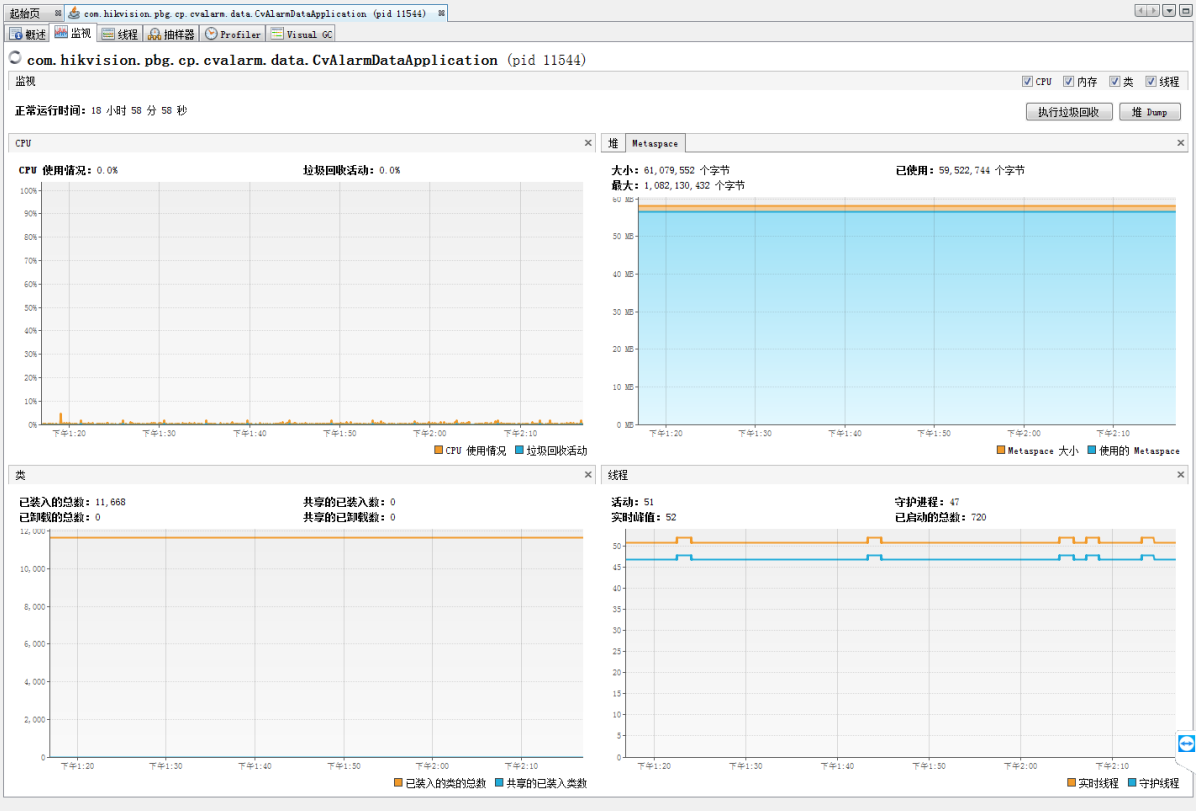Viewport: 1196px width, 811px height.
Task: Uncheck the CPU graph checkbox
Action: [1027, 82]
